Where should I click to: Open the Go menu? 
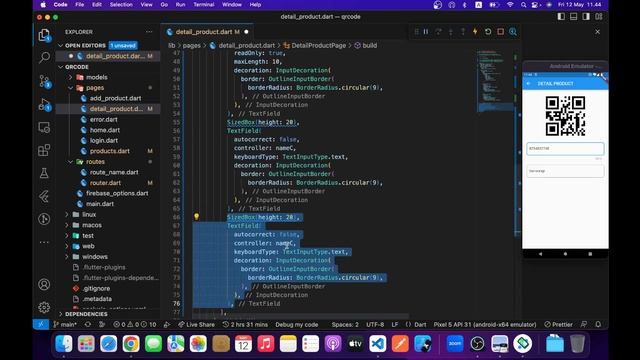(x=164, y=4)
